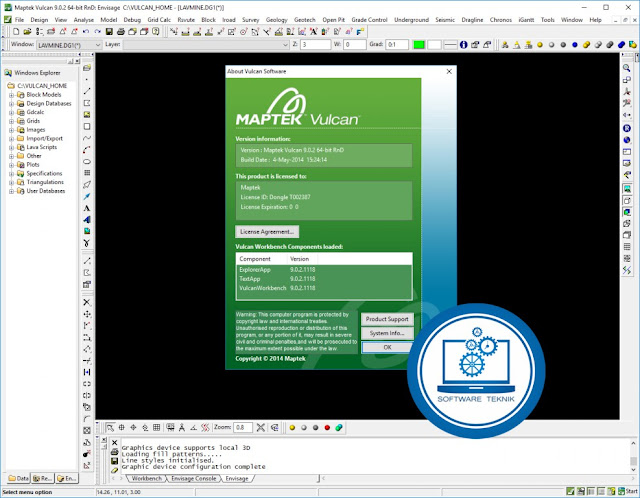Select the Plots folder in explorer tree
The height and width of the screenshot is (498, 640).
click(33, 165)
